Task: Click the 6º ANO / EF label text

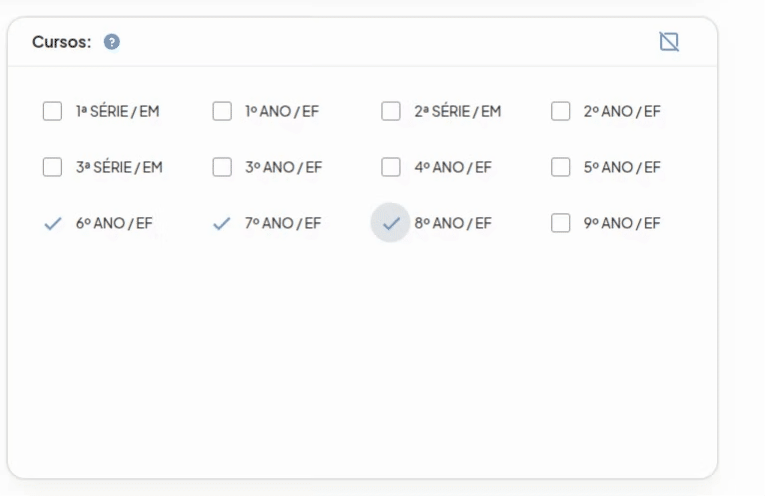Action: 114,223
